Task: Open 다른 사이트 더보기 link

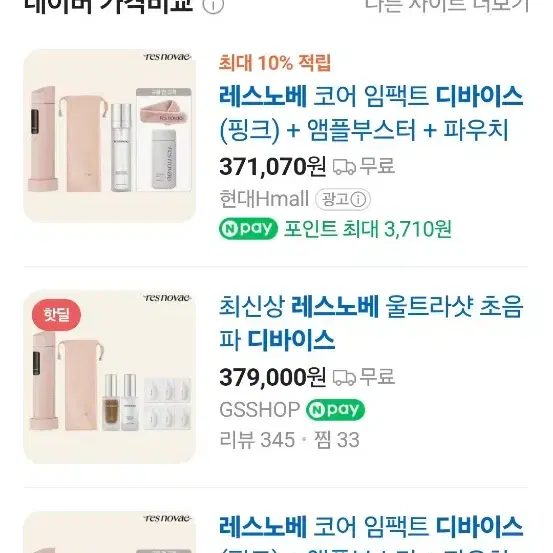Action: pos(446,5)
